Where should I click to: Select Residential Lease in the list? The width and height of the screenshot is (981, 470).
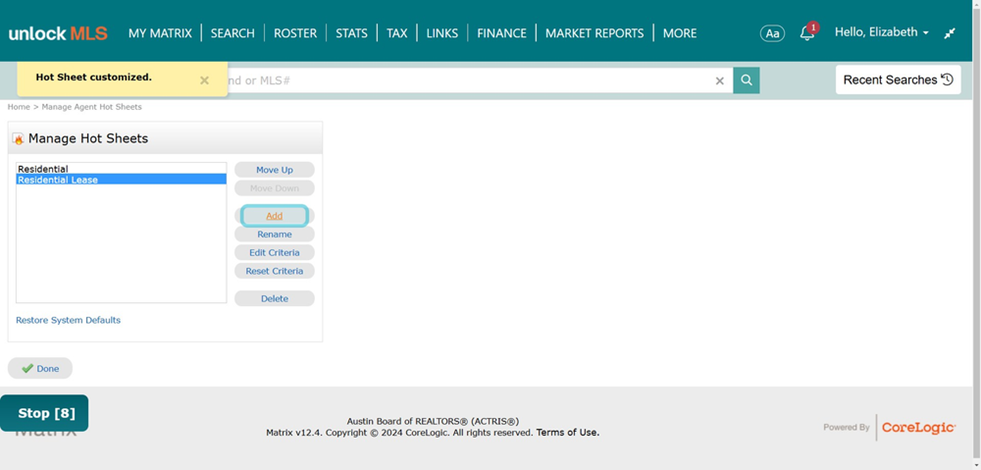coord(121,180)
